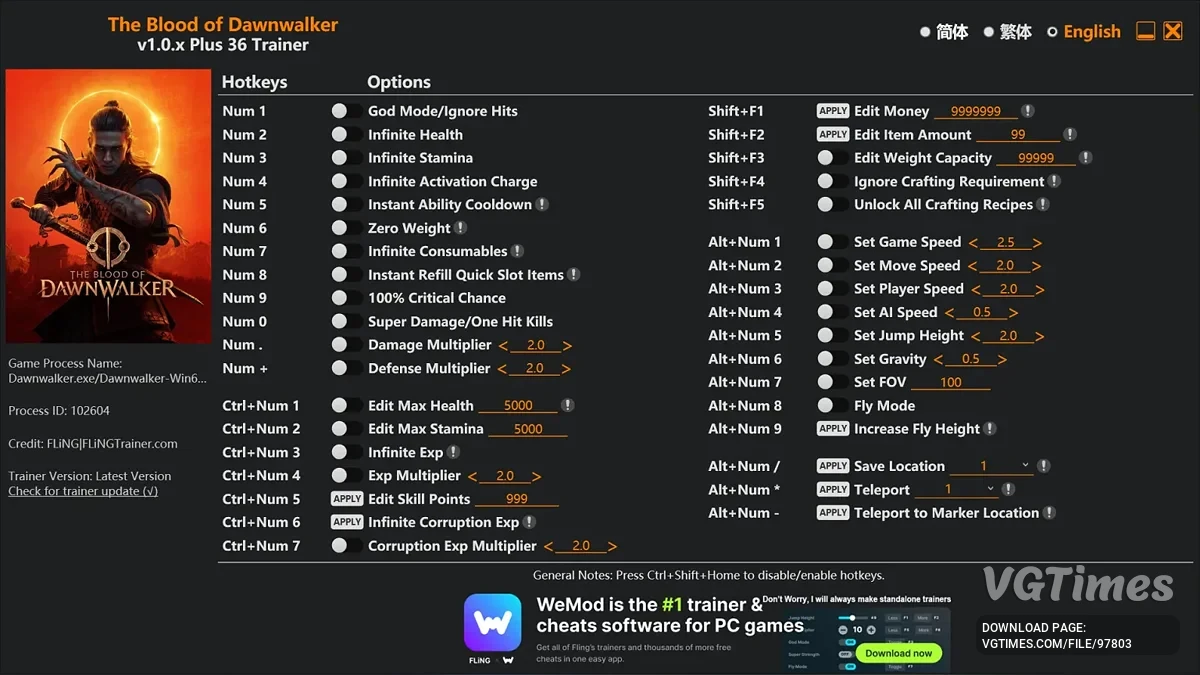The image size is (1200, 675).
Task: Click the Edit Money value field
Action: tap(976, 111)
